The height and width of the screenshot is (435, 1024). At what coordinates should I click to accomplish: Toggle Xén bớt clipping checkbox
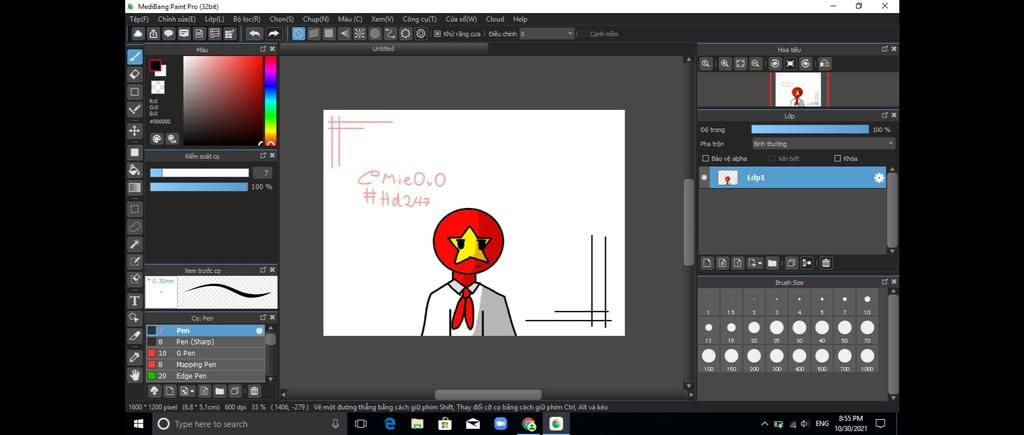pyautogui.click(x=772, y=159)
